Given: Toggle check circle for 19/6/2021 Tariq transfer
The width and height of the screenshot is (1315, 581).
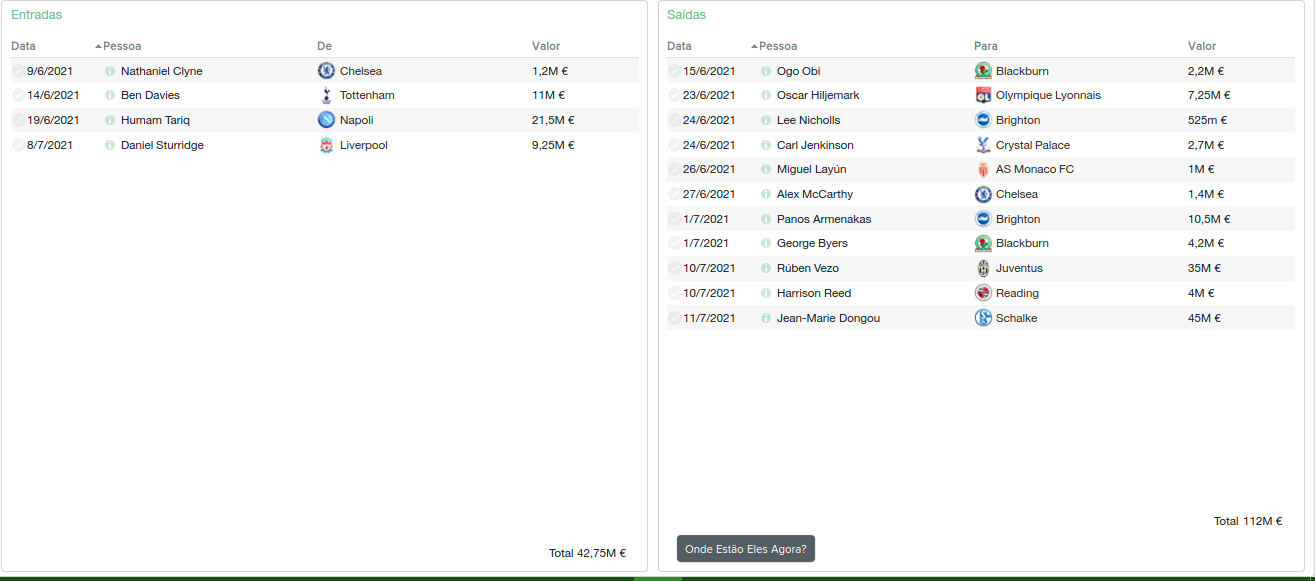Looking at the screenshot, I should 18,120.
